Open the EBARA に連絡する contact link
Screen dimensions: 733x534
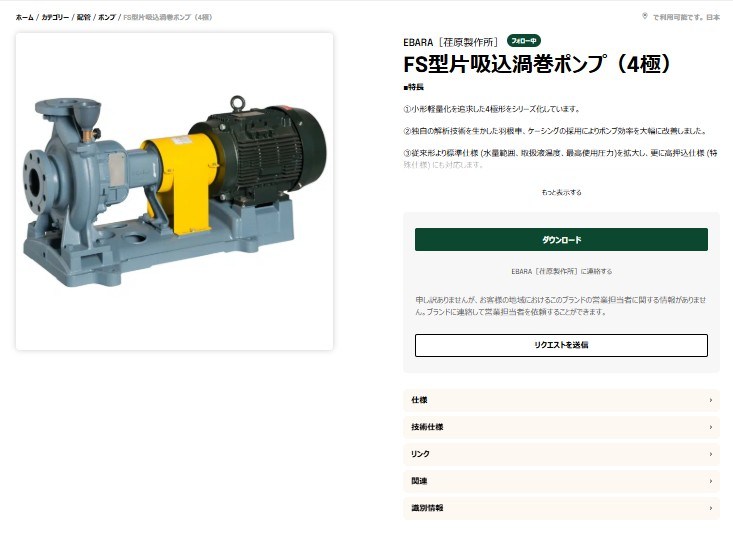click(x=561, y=271)
